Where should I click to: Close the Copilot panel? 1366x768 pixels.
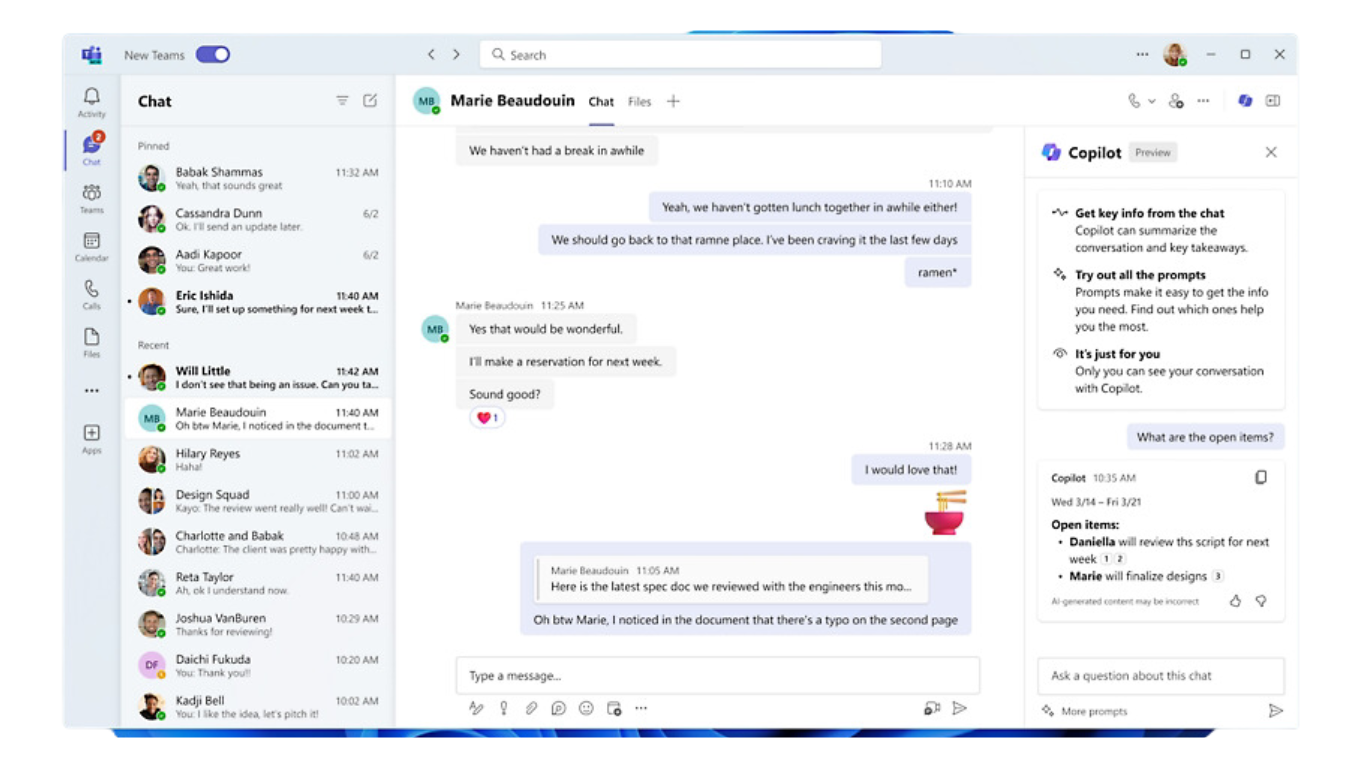click(x=1271, y=152)
